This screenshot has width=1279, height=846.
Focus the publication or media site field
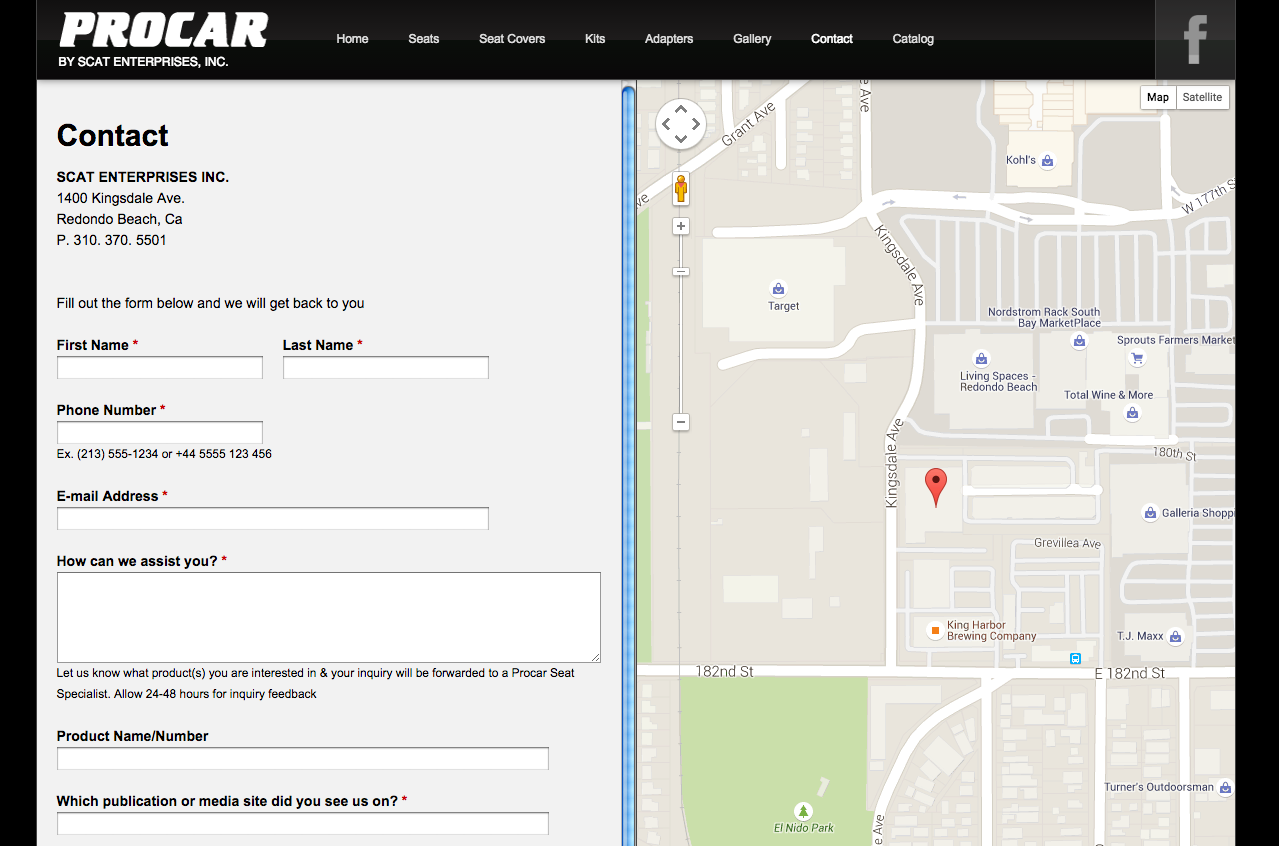(x=303, y=824)
